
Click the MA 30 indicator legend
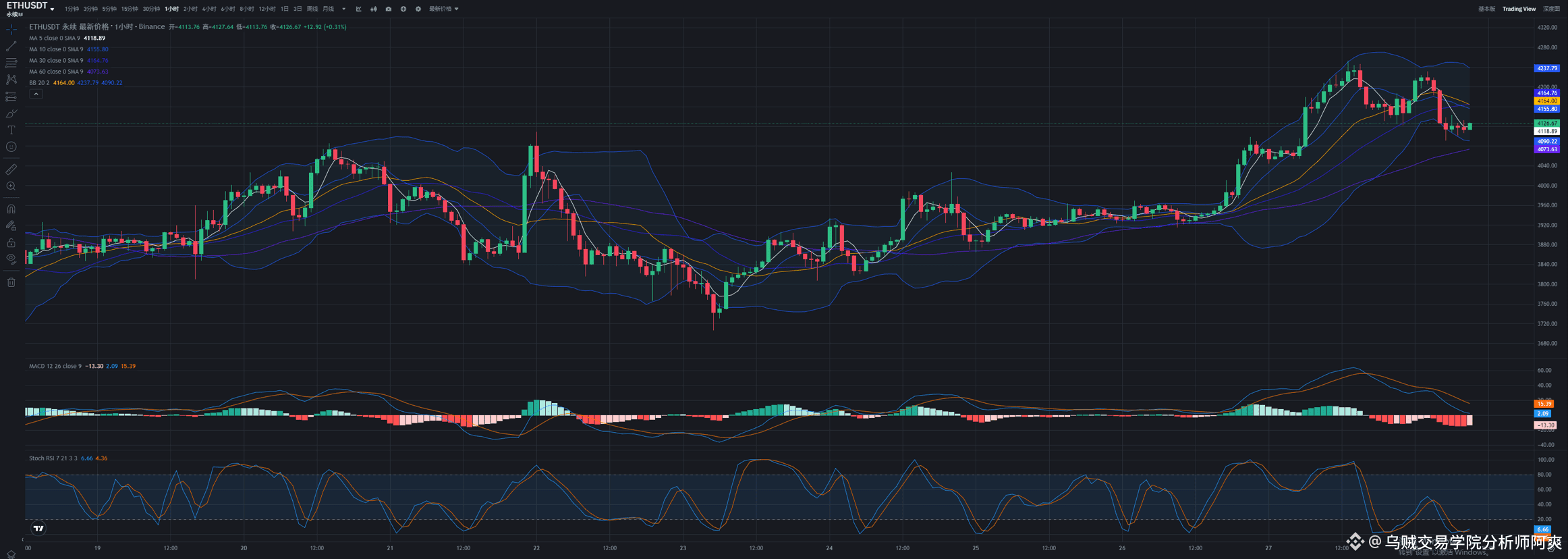[x=68, y=61]
